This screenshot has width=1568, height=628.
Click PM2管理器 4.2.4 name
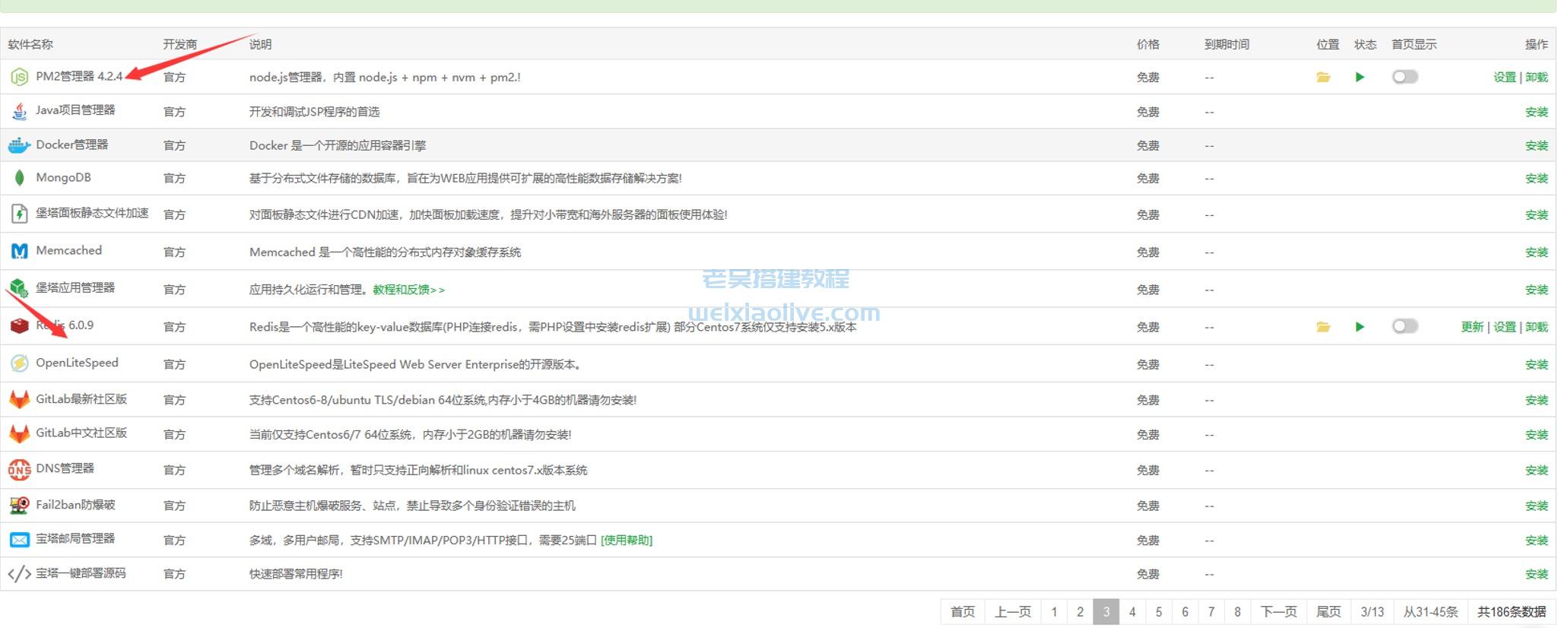click(79, 76)
